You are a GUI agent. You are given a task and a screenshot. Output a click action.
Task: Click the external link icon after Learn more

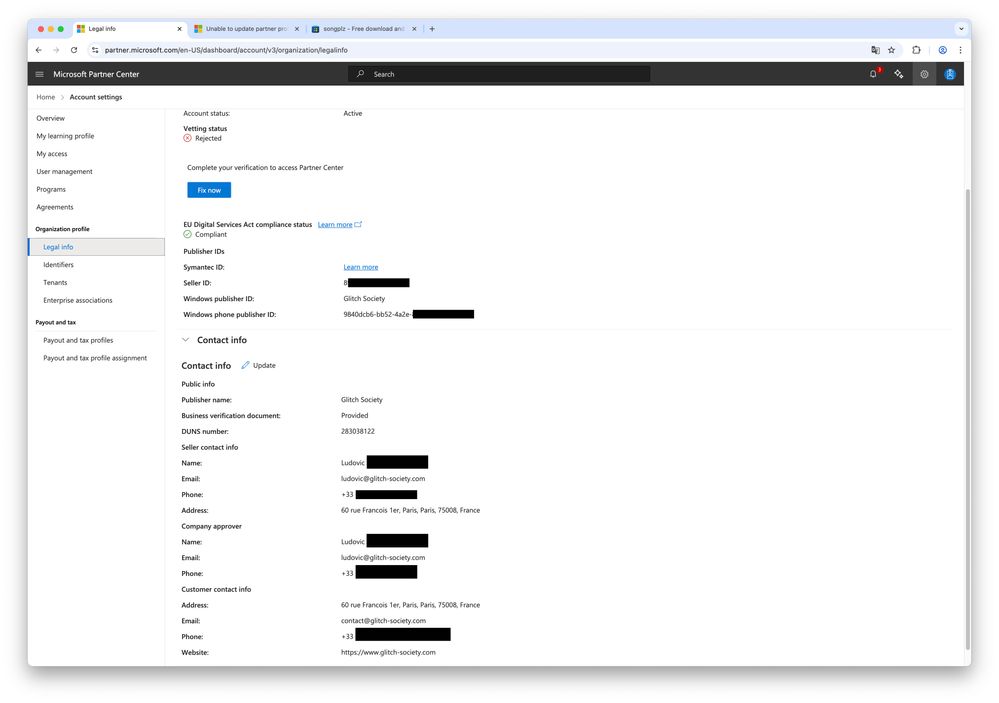358,224
